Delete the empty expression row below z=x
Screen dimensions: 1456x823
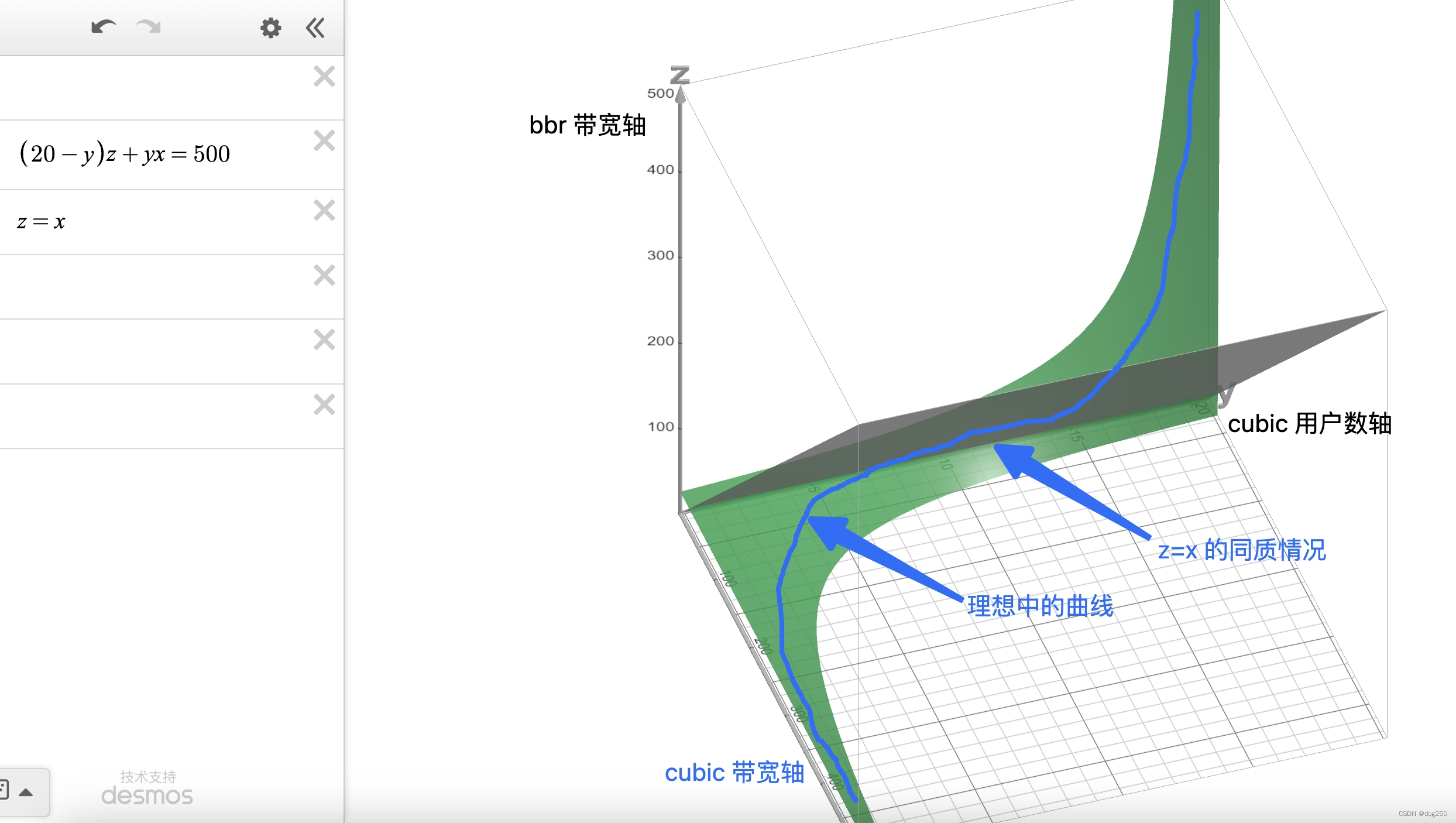[x=324, y=275]
